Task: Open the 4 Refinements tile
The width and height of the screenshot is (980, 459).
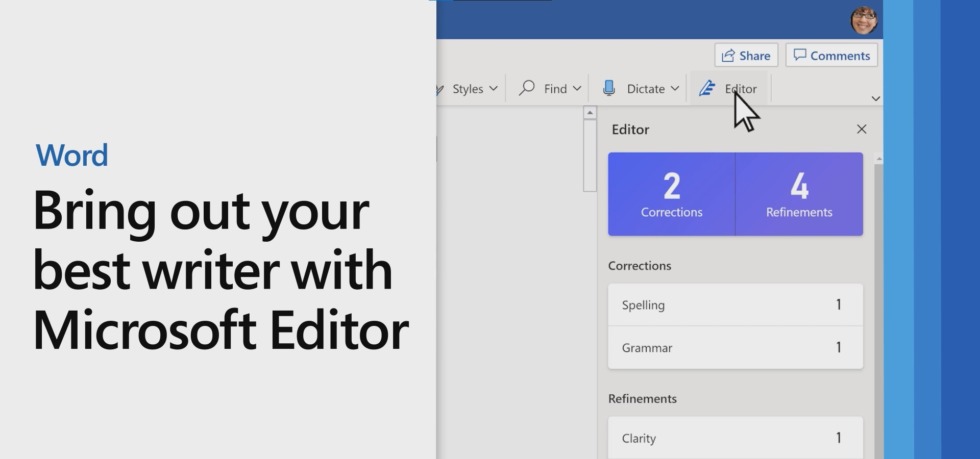Action: coord(799,194)
